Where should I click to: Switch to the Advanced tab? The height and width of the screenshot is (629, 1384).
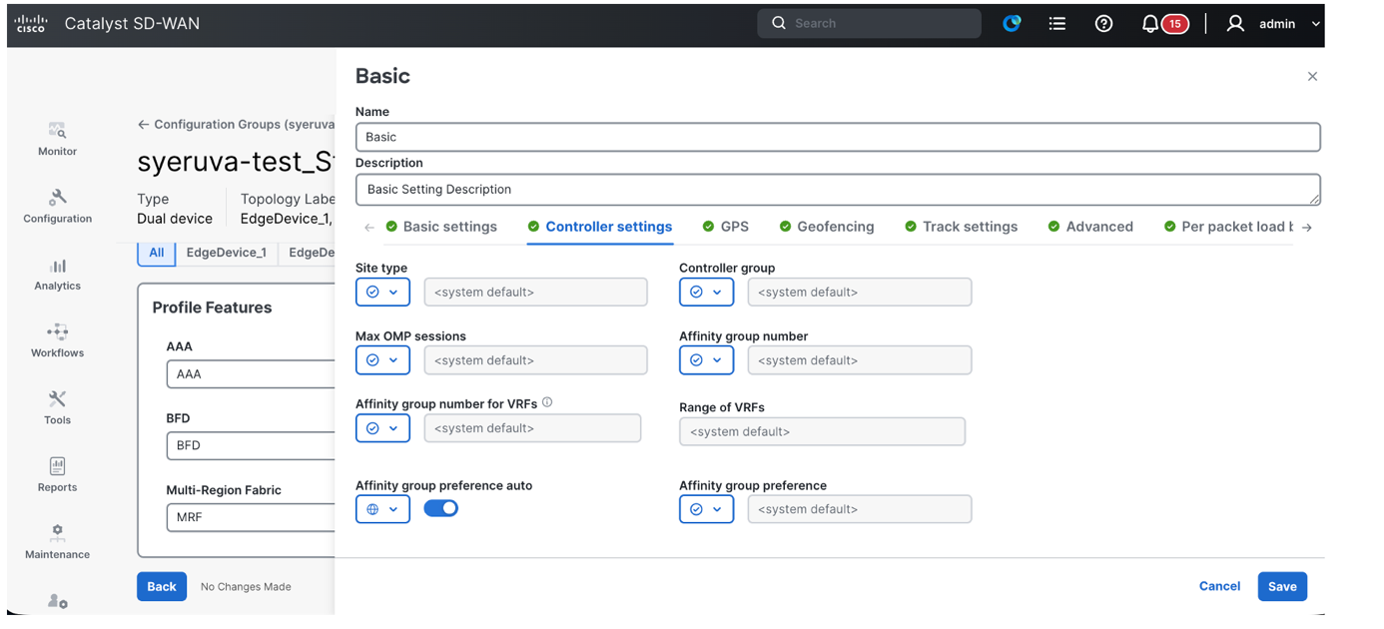click(x=1090, y=227)
